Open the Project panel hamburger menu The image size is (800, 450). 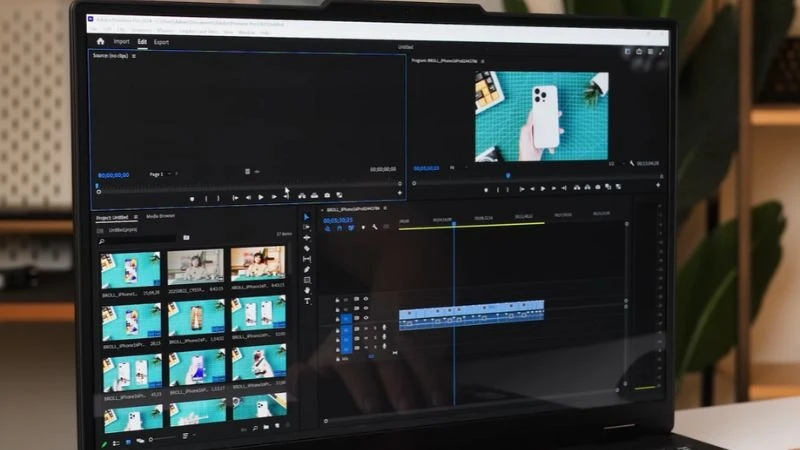tap(136, 217)
